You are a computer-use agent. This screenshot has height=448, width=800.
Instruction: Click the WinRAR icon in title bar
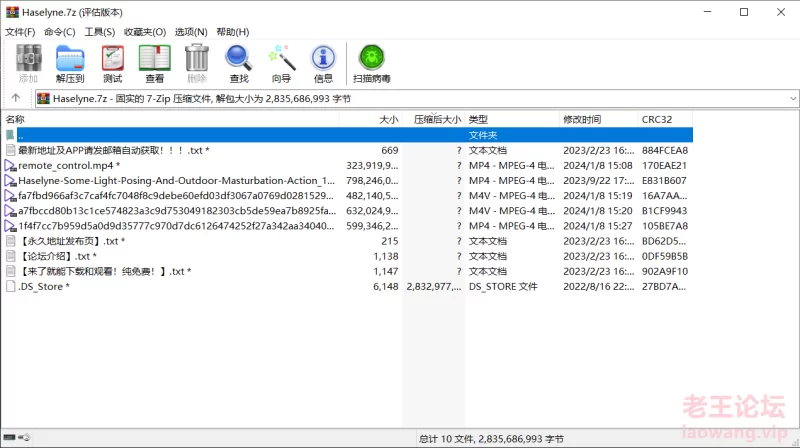click(12, 12)
